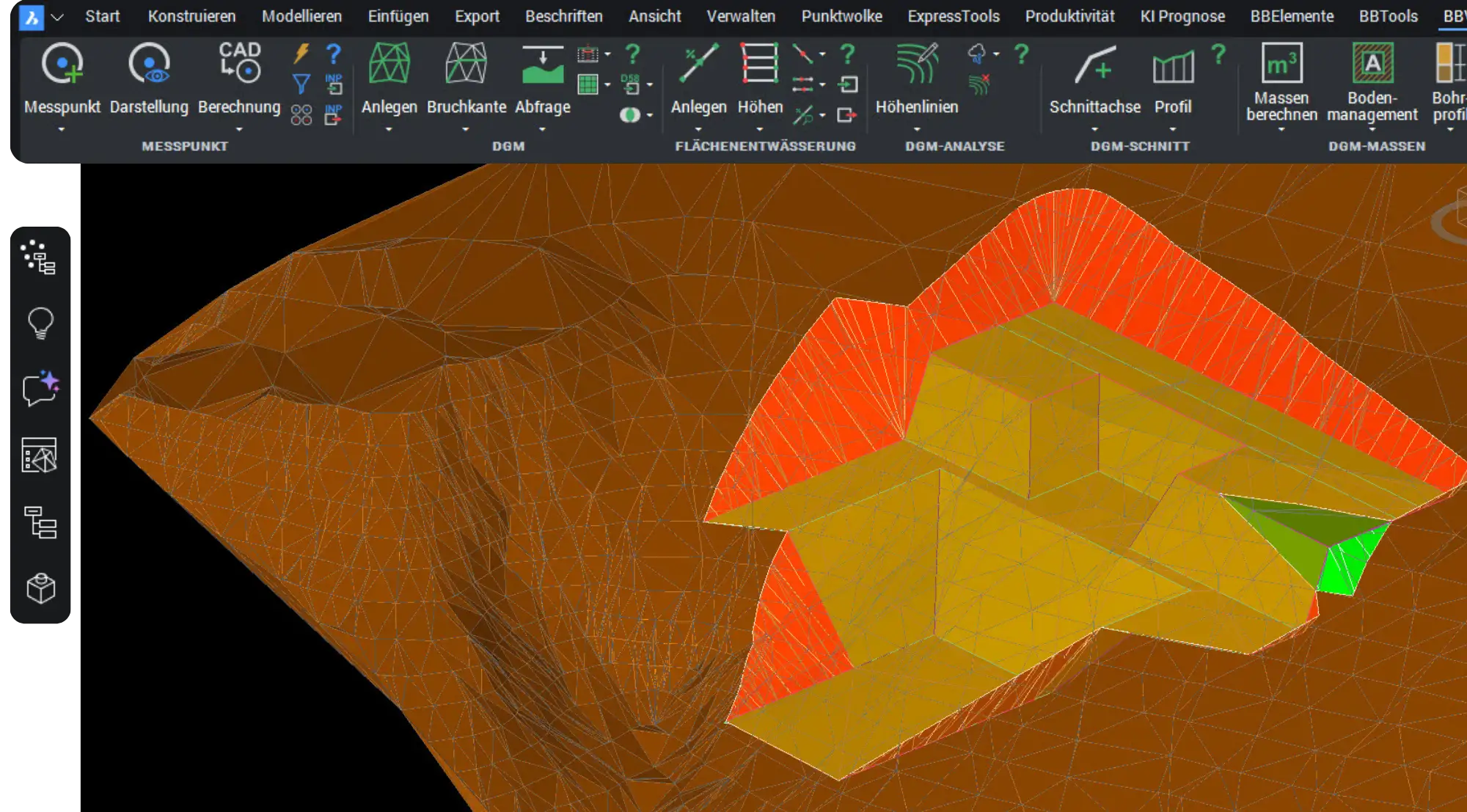The image size is (1467, 812).
Task: Click the green grid icon in DGM group
Action: (588, 84)
